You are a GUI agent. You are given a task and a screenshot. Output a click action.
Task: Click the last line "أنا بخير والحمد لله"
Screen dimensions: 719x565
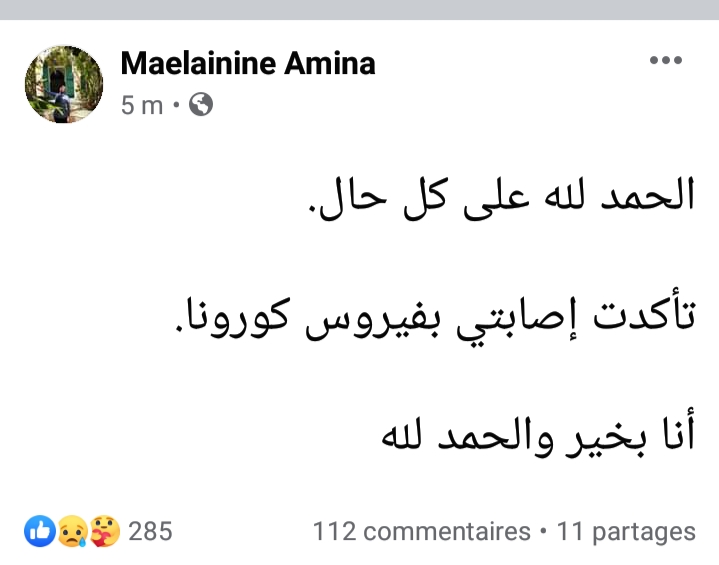click(538, 437)
